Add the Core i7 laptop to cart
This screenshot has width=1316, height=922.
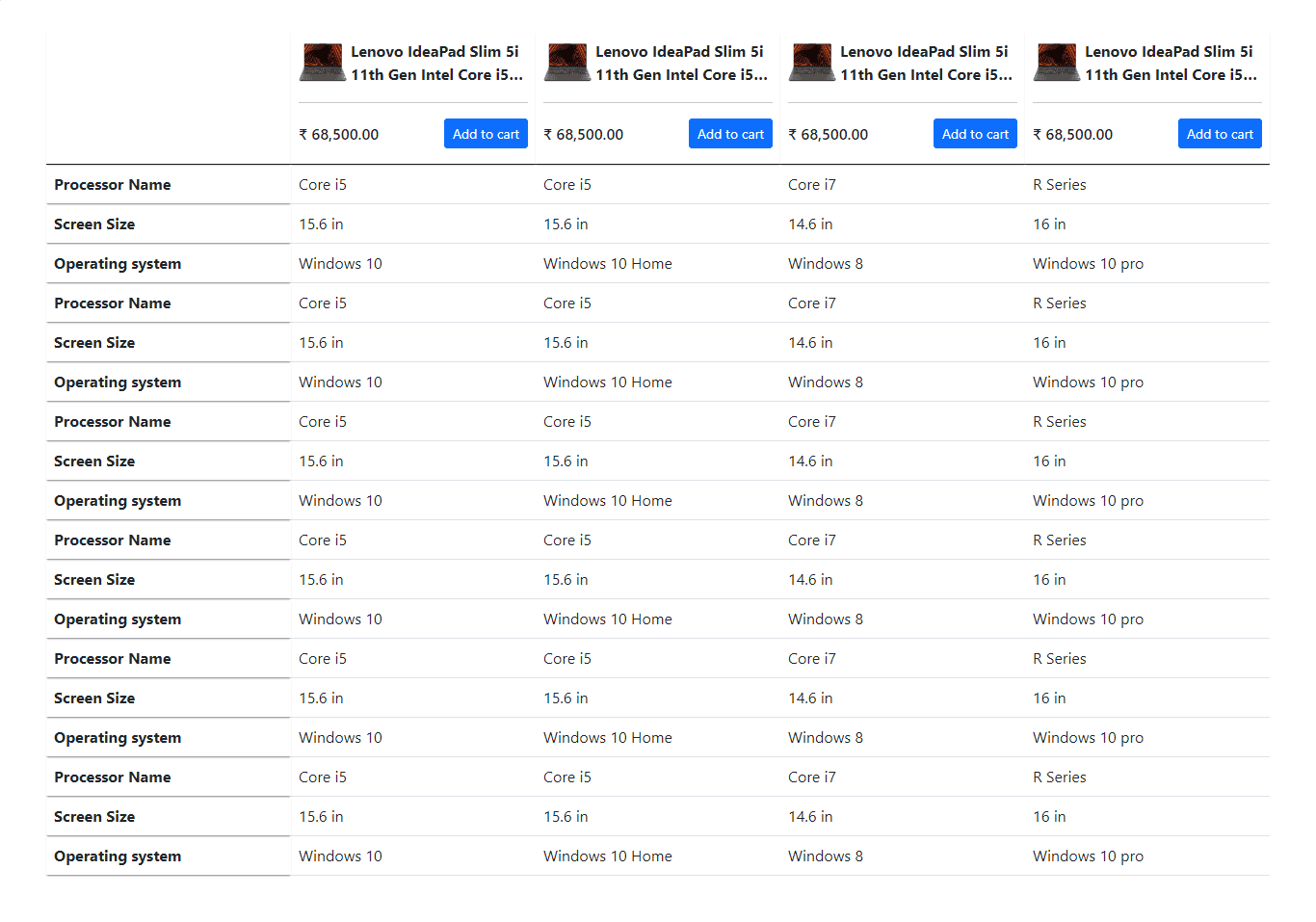pyautogui.click(x=975, y=134)
